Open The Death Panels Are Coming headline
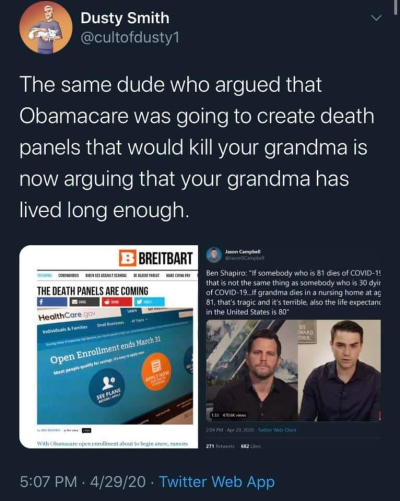 pyautogui.click(x=93, y=291)
